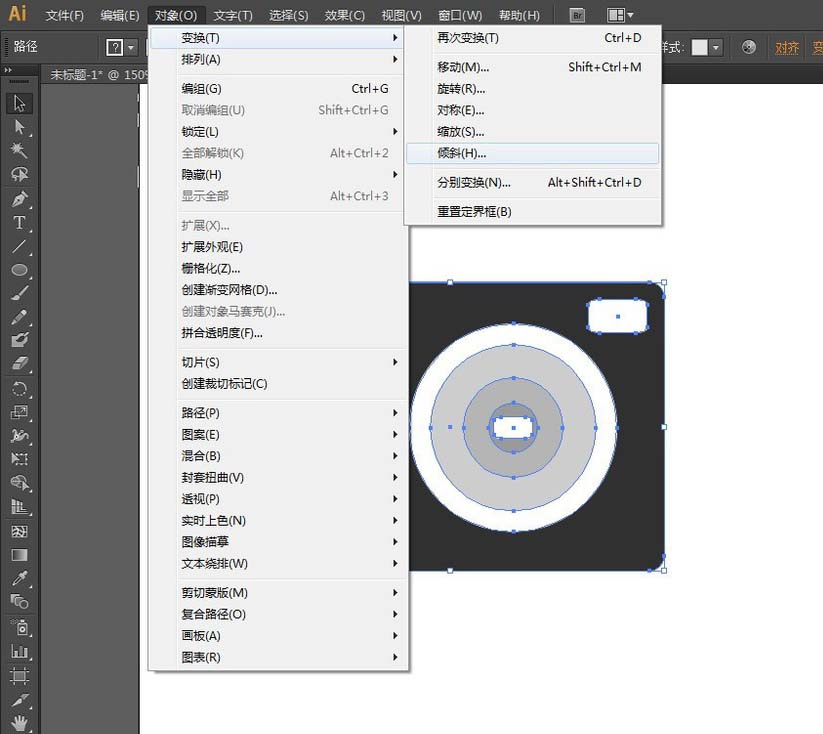Select the Width/Warp tool
823x734 pixels.
coord(19,435)
